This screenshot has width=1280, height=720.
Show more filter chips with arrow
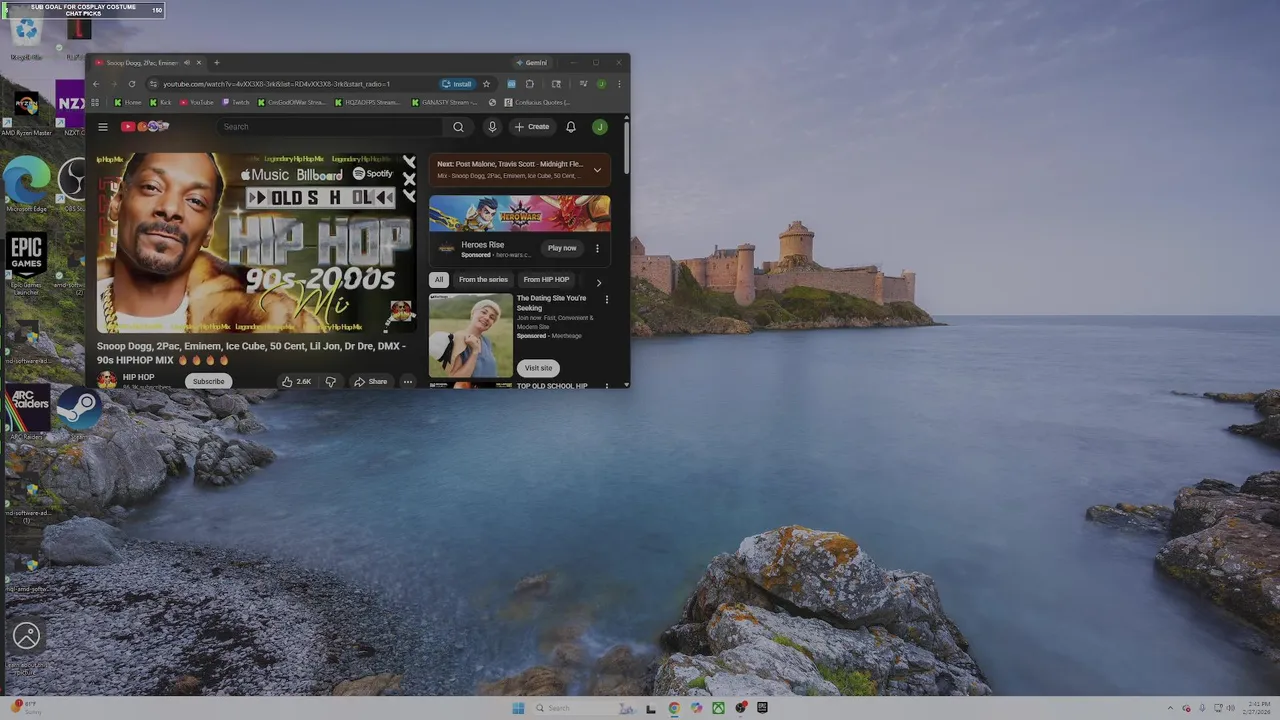(599, 282)
